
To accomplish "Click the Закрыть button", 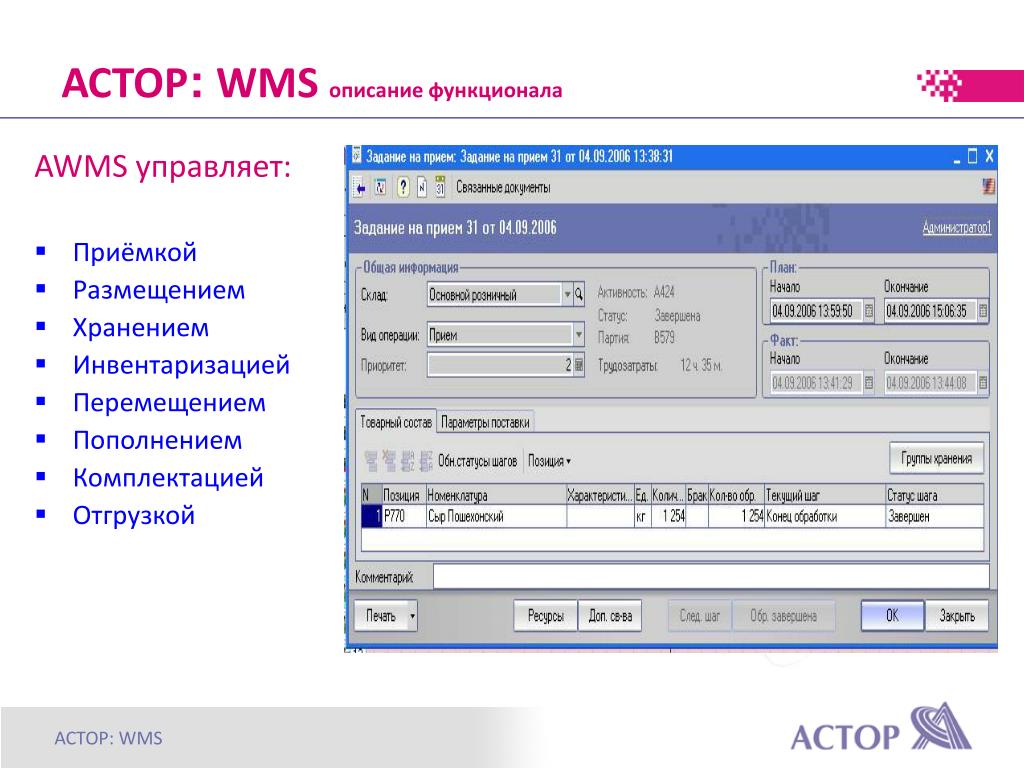I will (957, 615).
